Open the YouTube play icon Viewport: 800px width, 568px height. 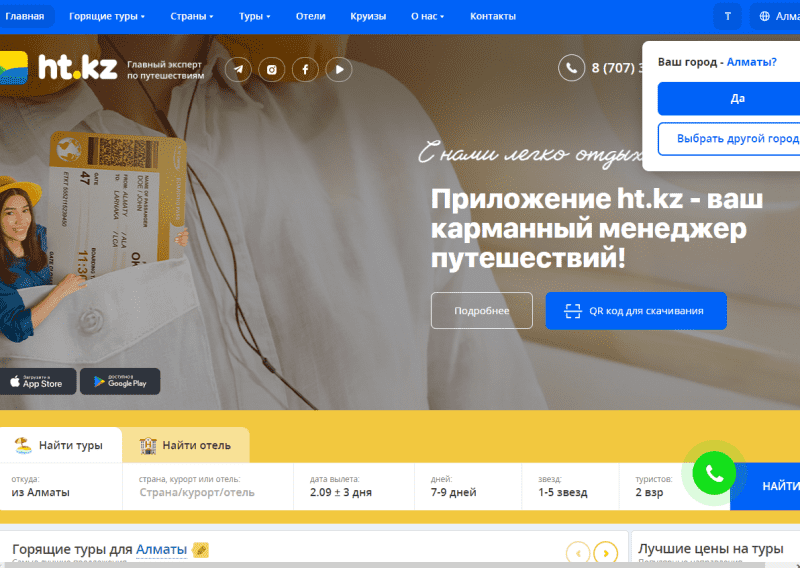339,69
